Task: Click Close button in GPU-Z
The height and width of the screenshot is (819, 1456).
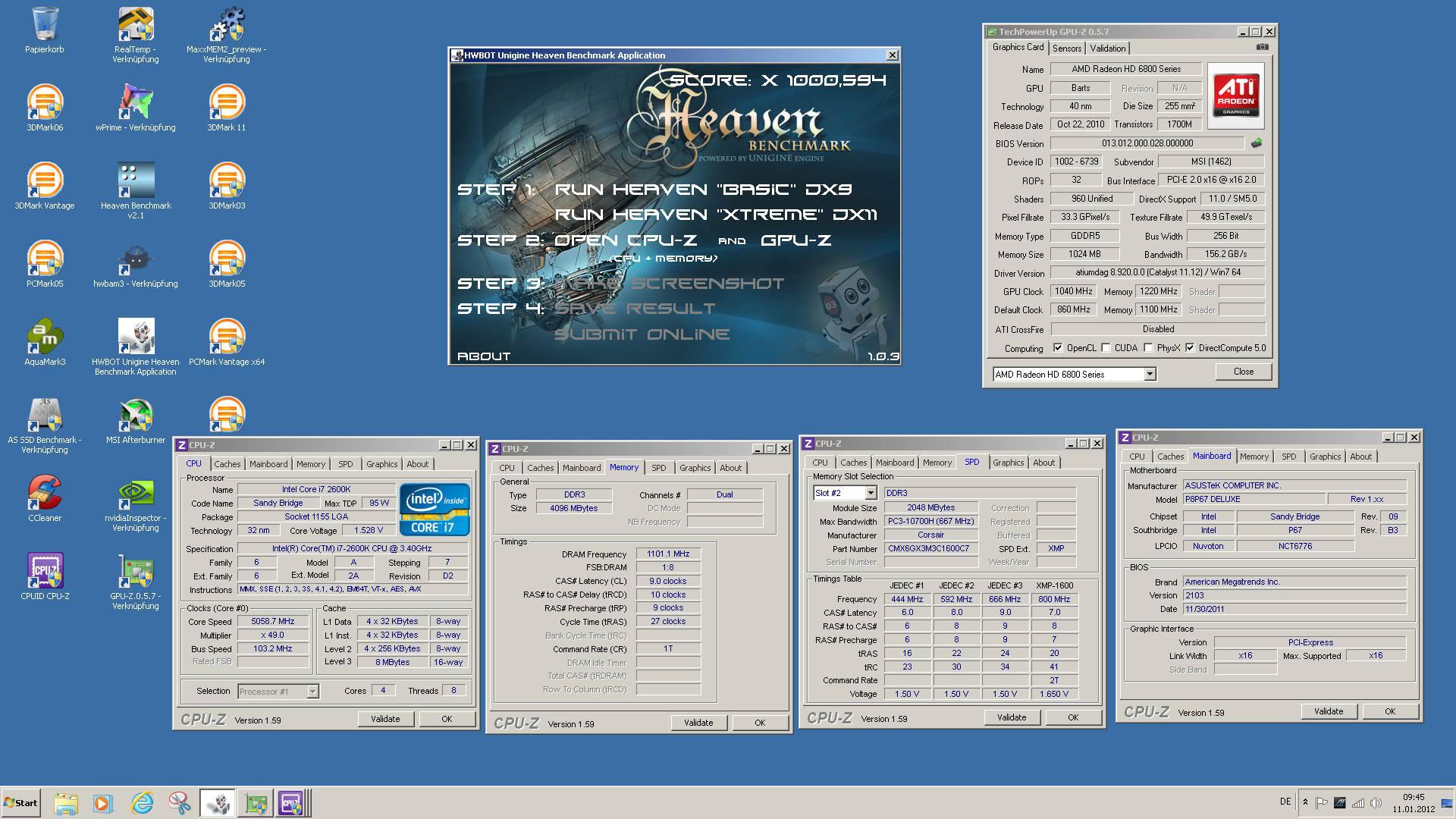Action: pos(1244,372)
